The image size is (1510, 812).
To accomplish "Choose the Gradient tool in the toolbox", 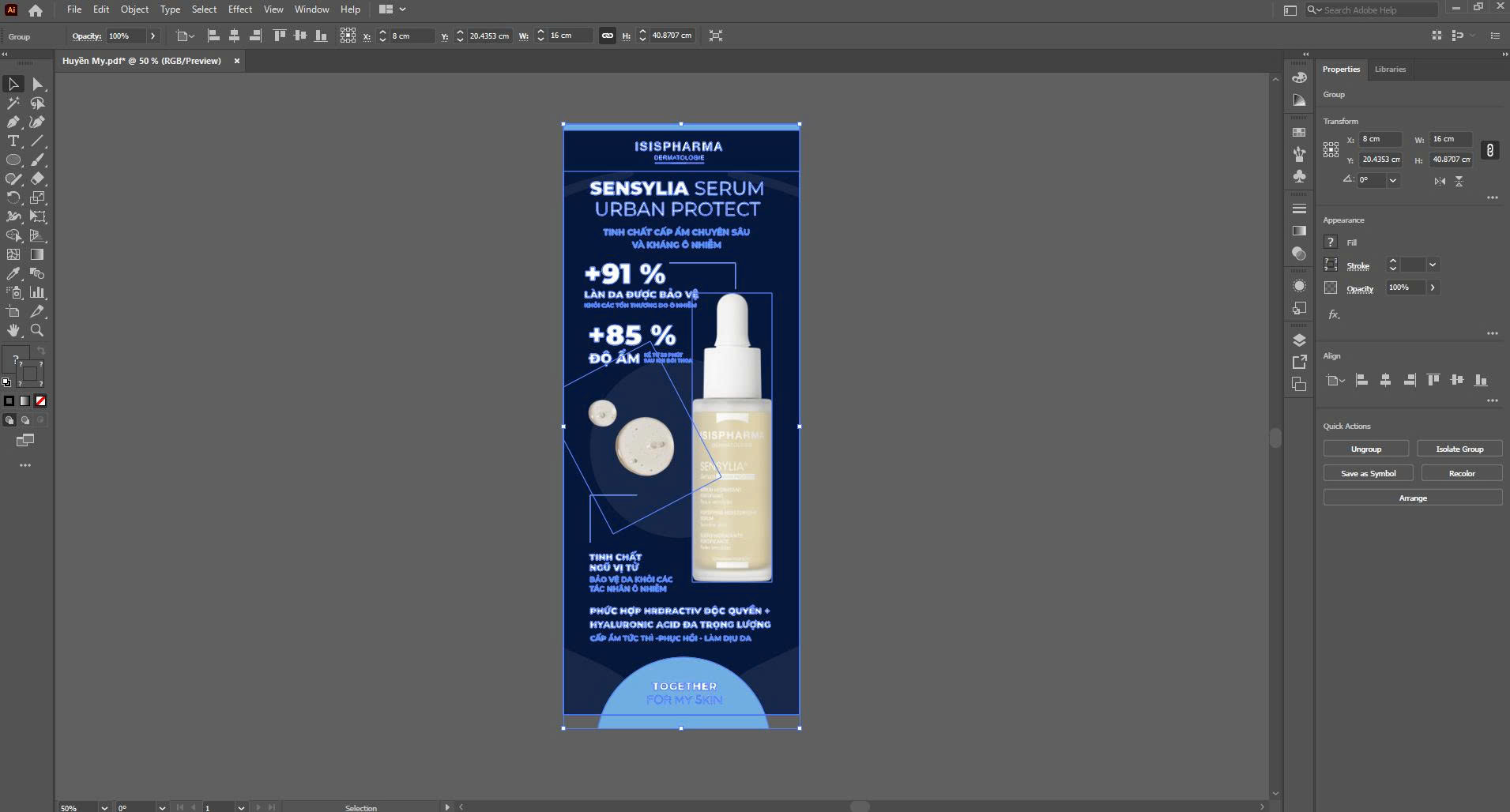I will [37, 255].
